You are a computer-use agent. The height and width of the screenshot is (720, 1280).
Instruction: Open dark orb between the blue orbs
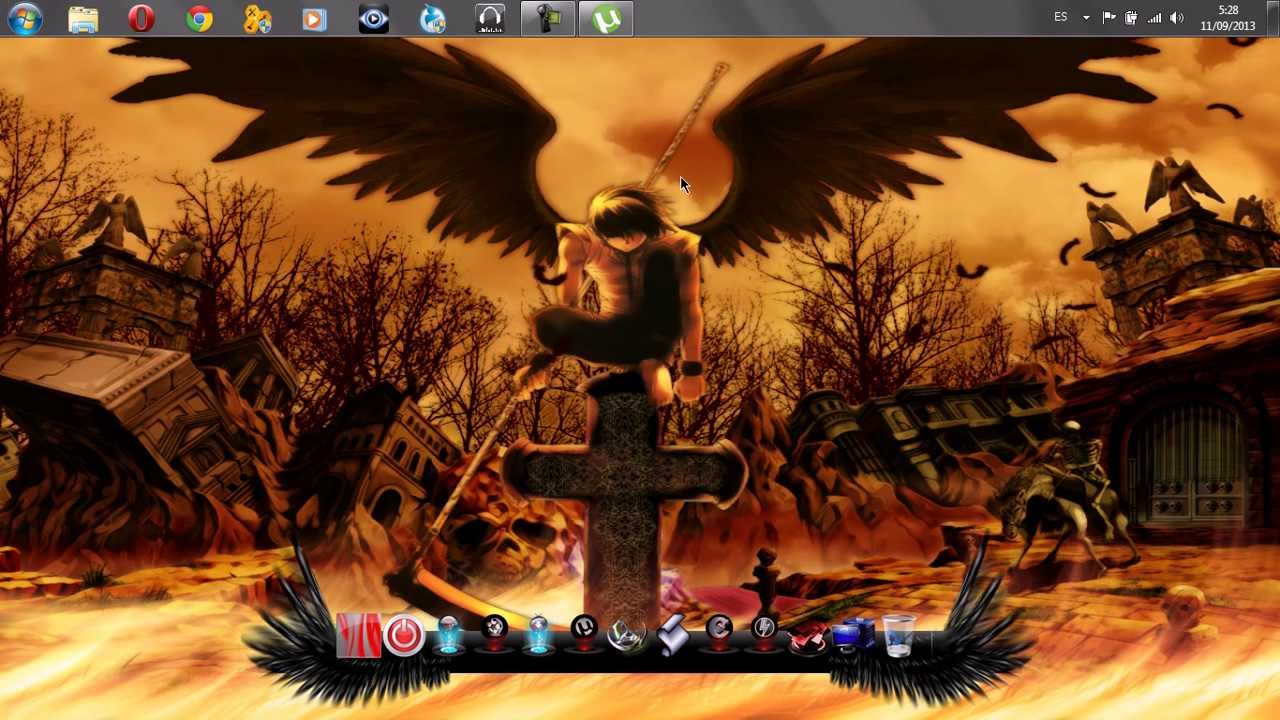494,633
